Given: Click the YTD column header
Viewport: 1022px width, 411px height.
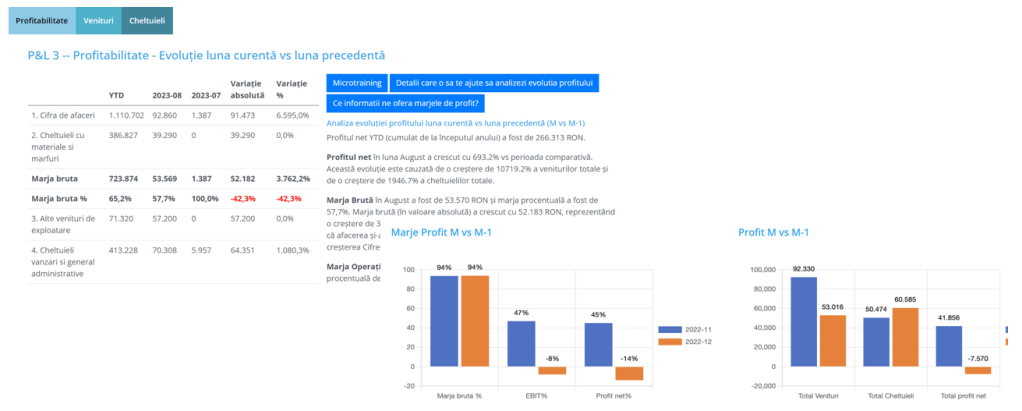Looking at the screenshot, I should coord(116,95).
